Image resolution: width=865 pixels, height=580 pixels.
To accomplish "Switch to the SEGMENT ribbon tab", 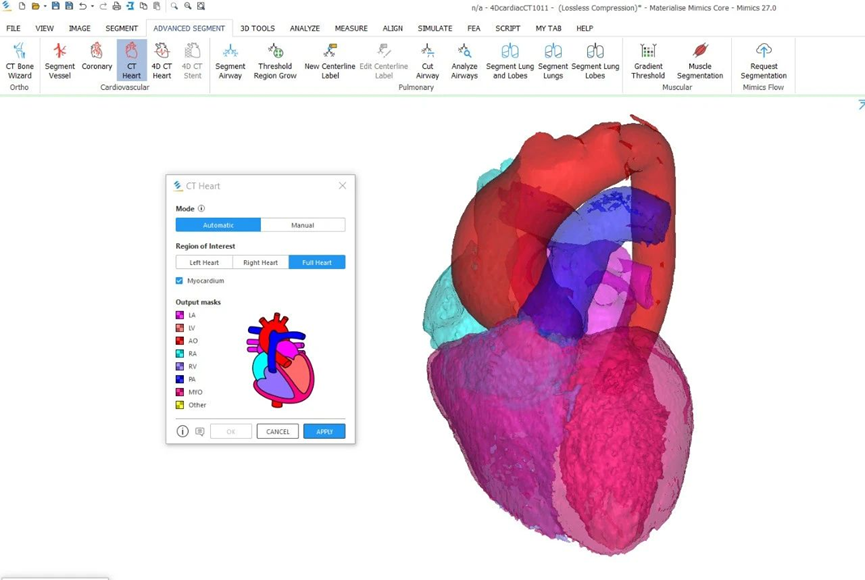I will click(121, 28).
